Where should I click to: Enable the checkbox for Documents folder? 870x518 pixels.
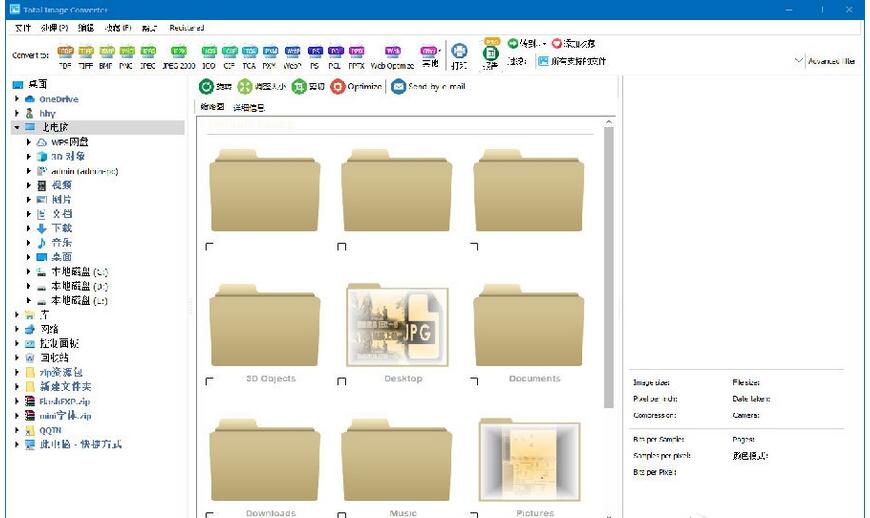[x=474, y=381]
